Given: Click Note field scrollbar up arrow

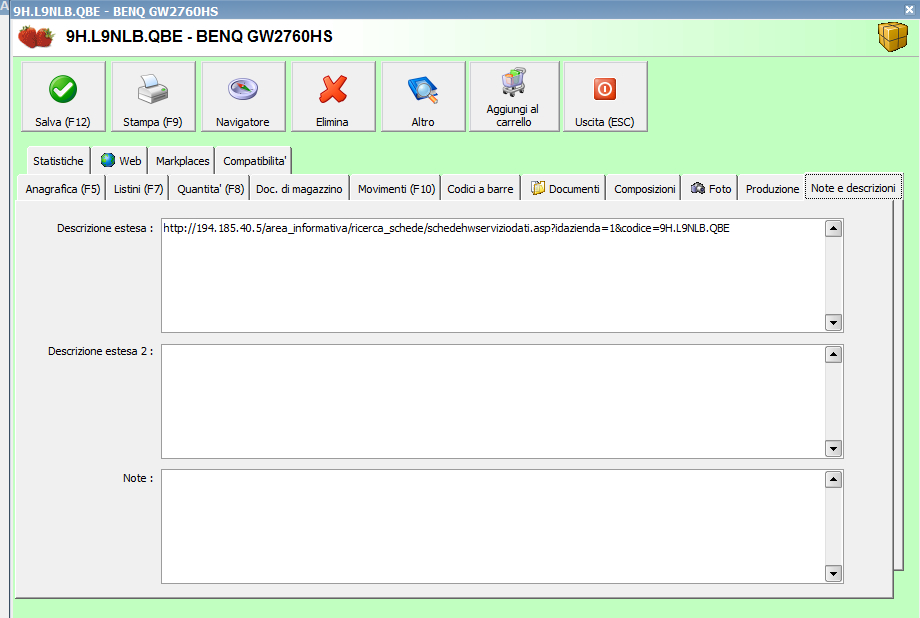Looking at the screenshot, I should 833,479.
